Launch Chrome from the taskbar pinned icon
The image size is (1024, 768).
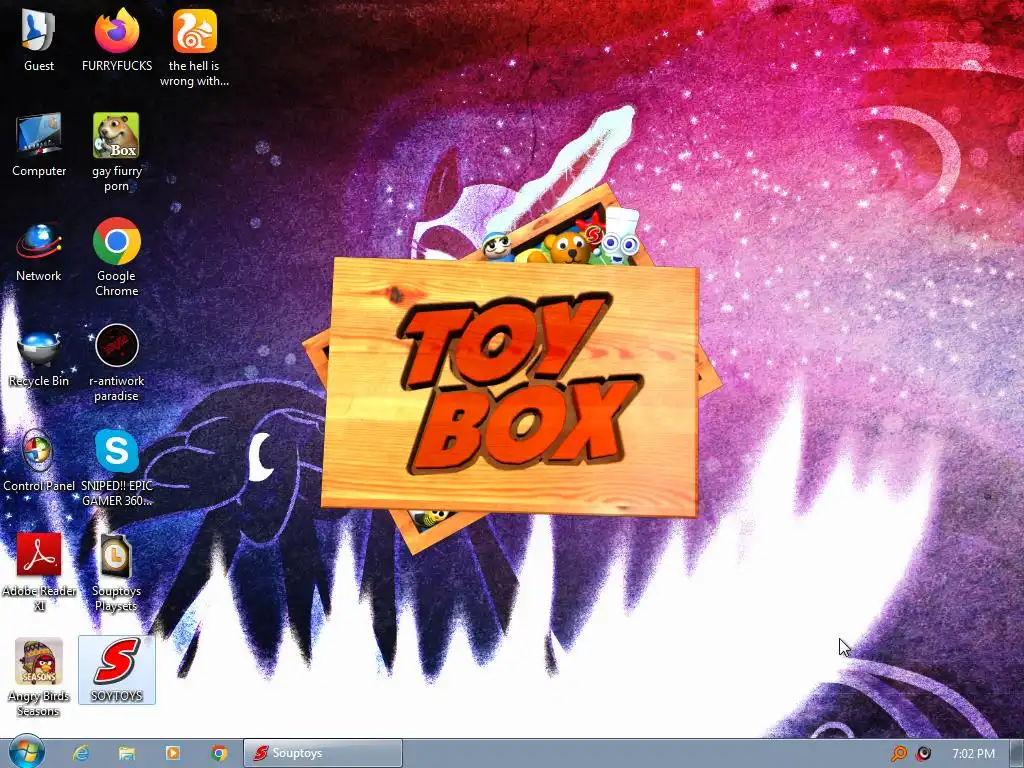click(219, 753)
